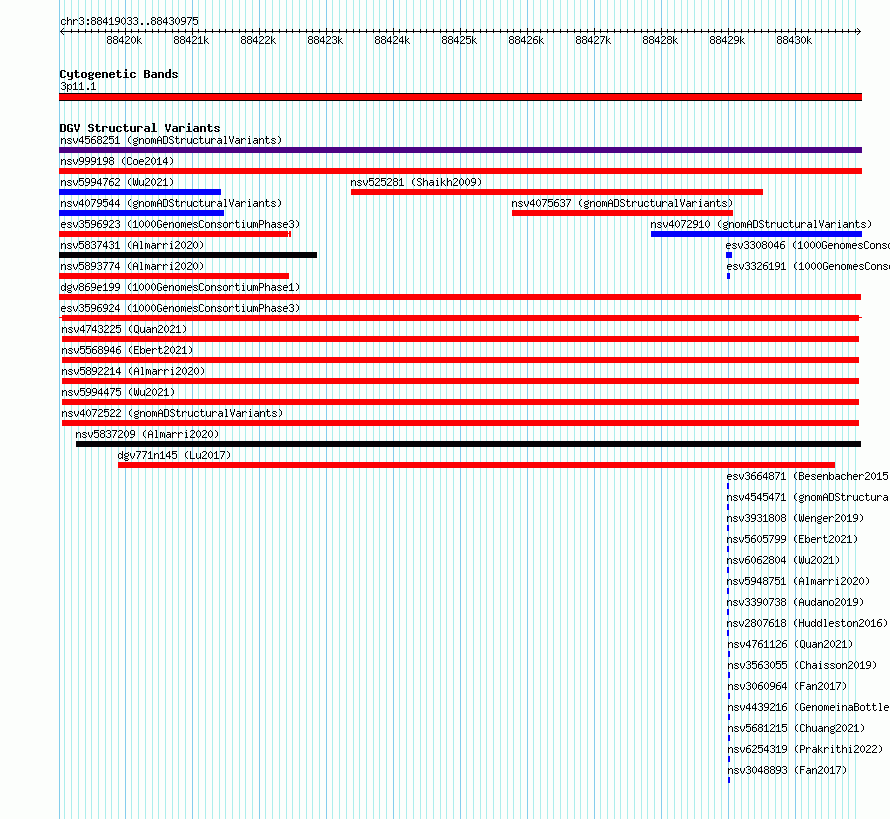Select esv3596924 1000Genomes Phase3 label
Screen dimensions: 890x819
pos(180,308)
